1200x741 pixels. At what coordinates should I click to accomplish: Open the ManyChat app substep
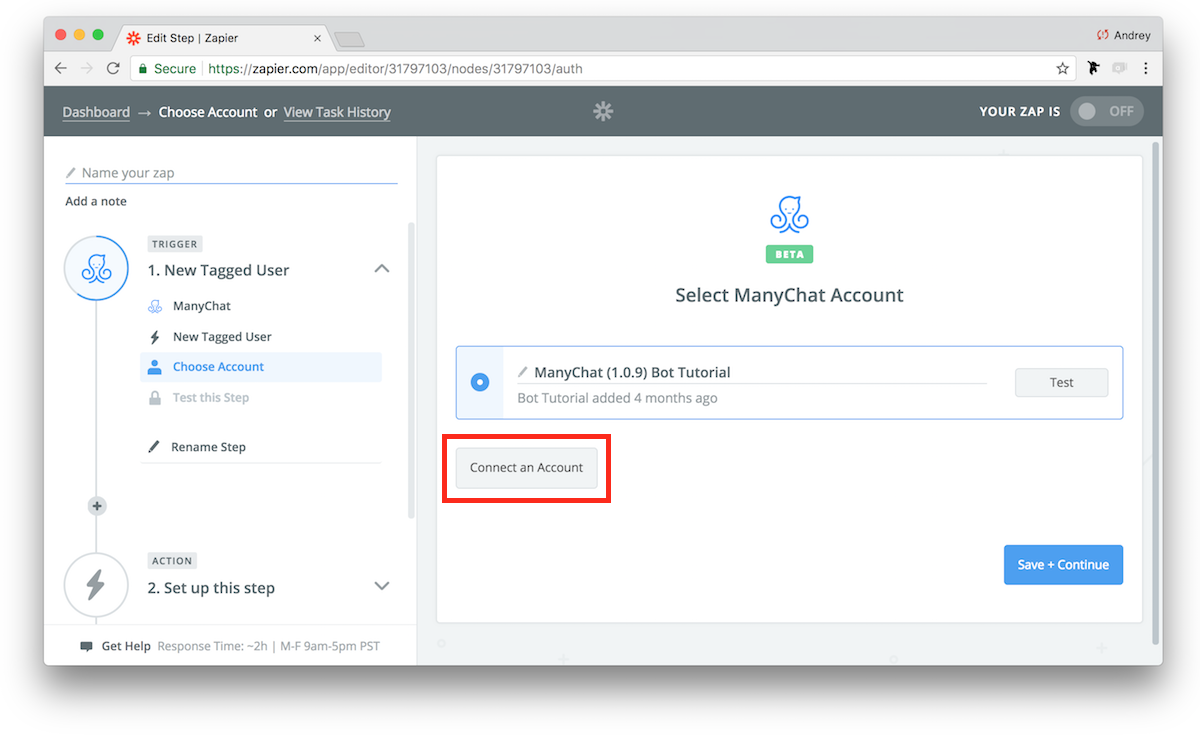click(x=202, y=306)
